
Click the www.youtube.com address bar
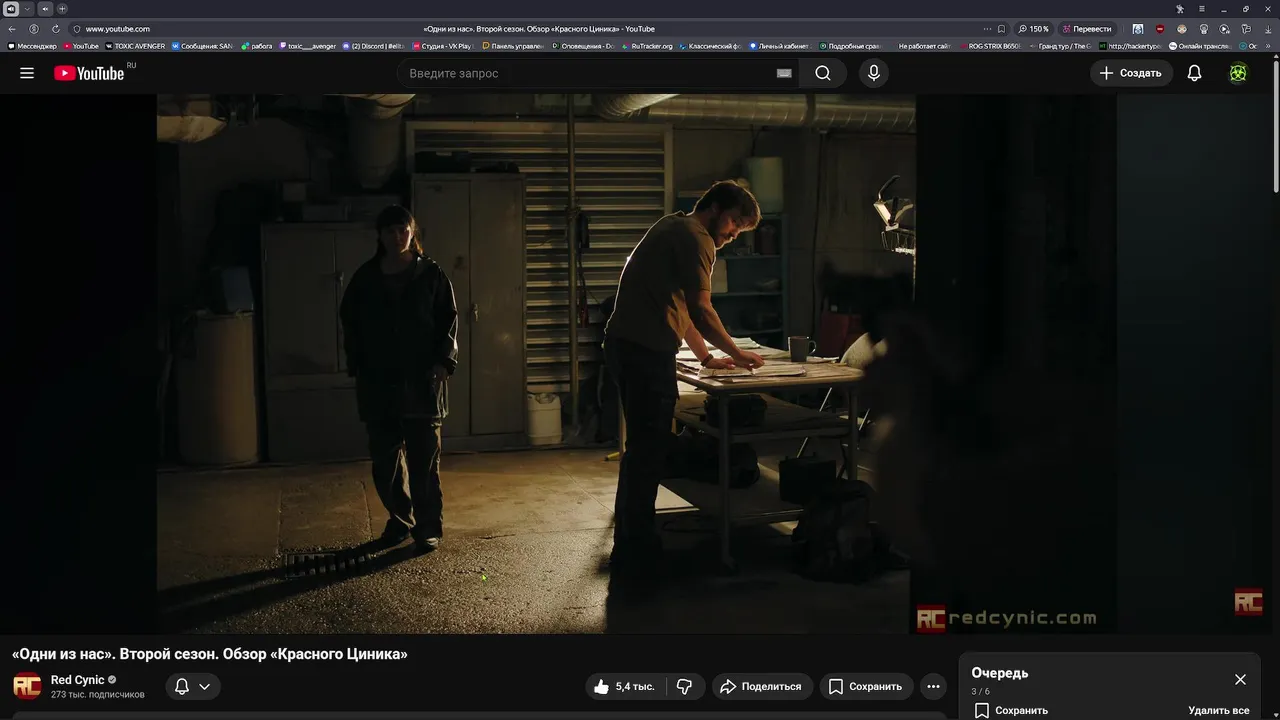click(118, 29)
